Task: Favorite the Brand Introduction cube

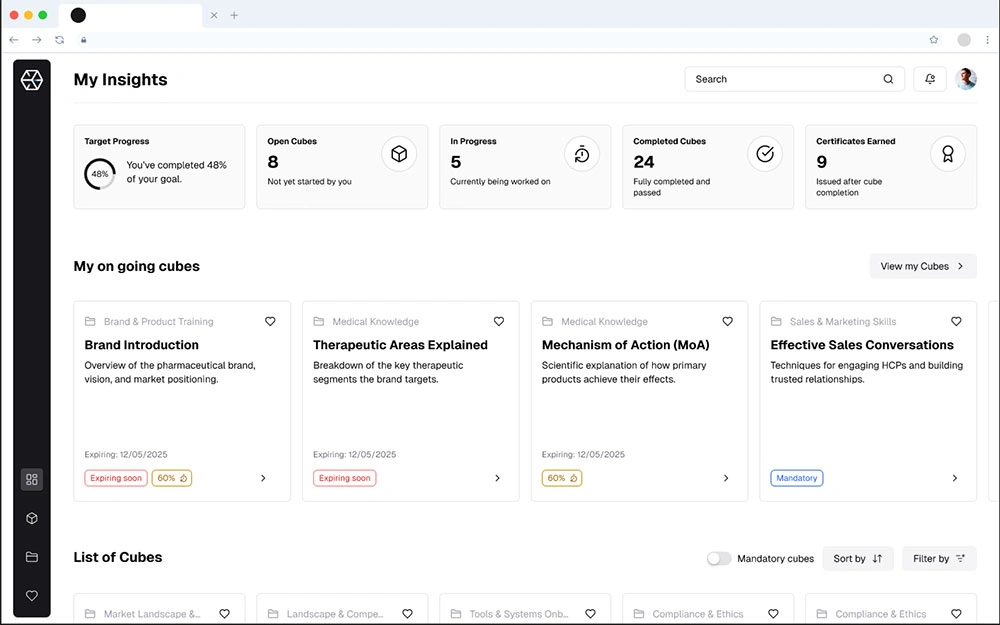Action: pyautogui.click(x=270, y=321)
